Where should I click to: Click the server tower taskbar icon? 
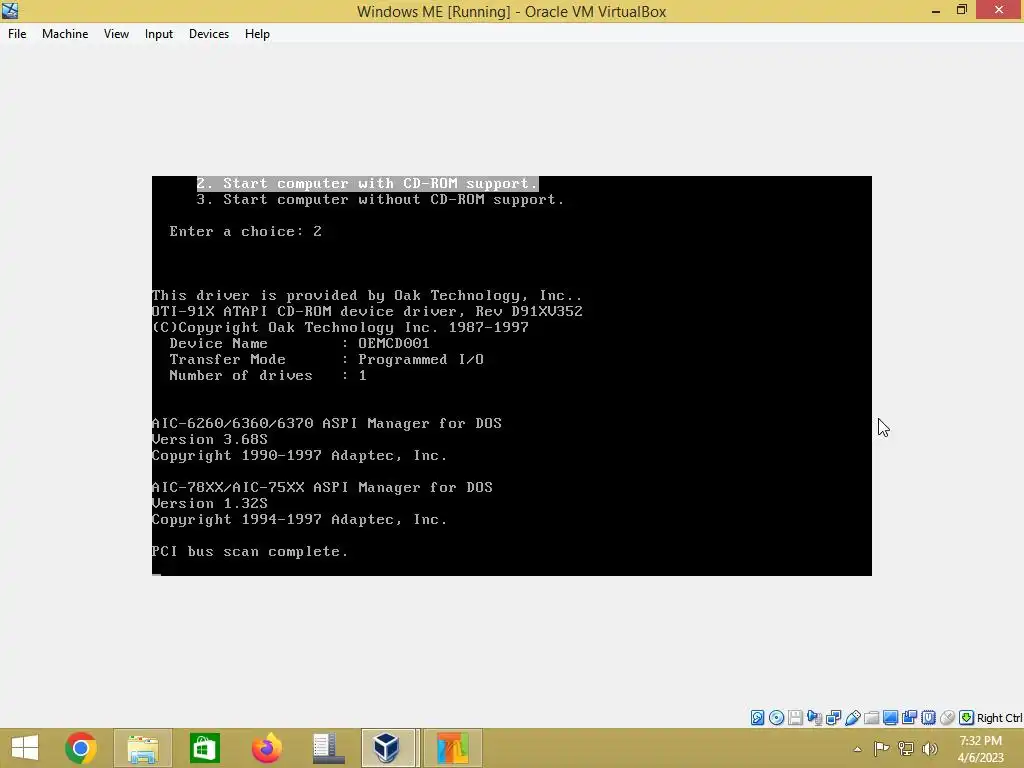pos(328,748)
